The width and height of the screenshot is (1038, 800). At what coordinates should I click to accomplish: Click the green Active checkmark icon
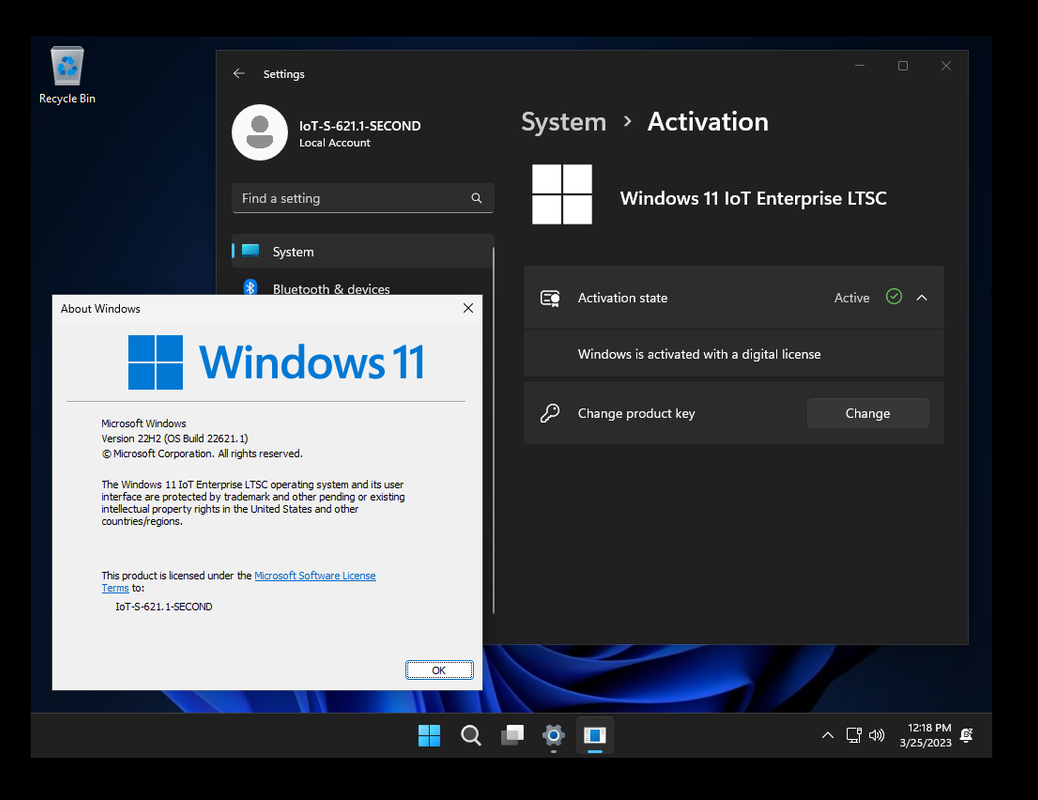point(894,297)
